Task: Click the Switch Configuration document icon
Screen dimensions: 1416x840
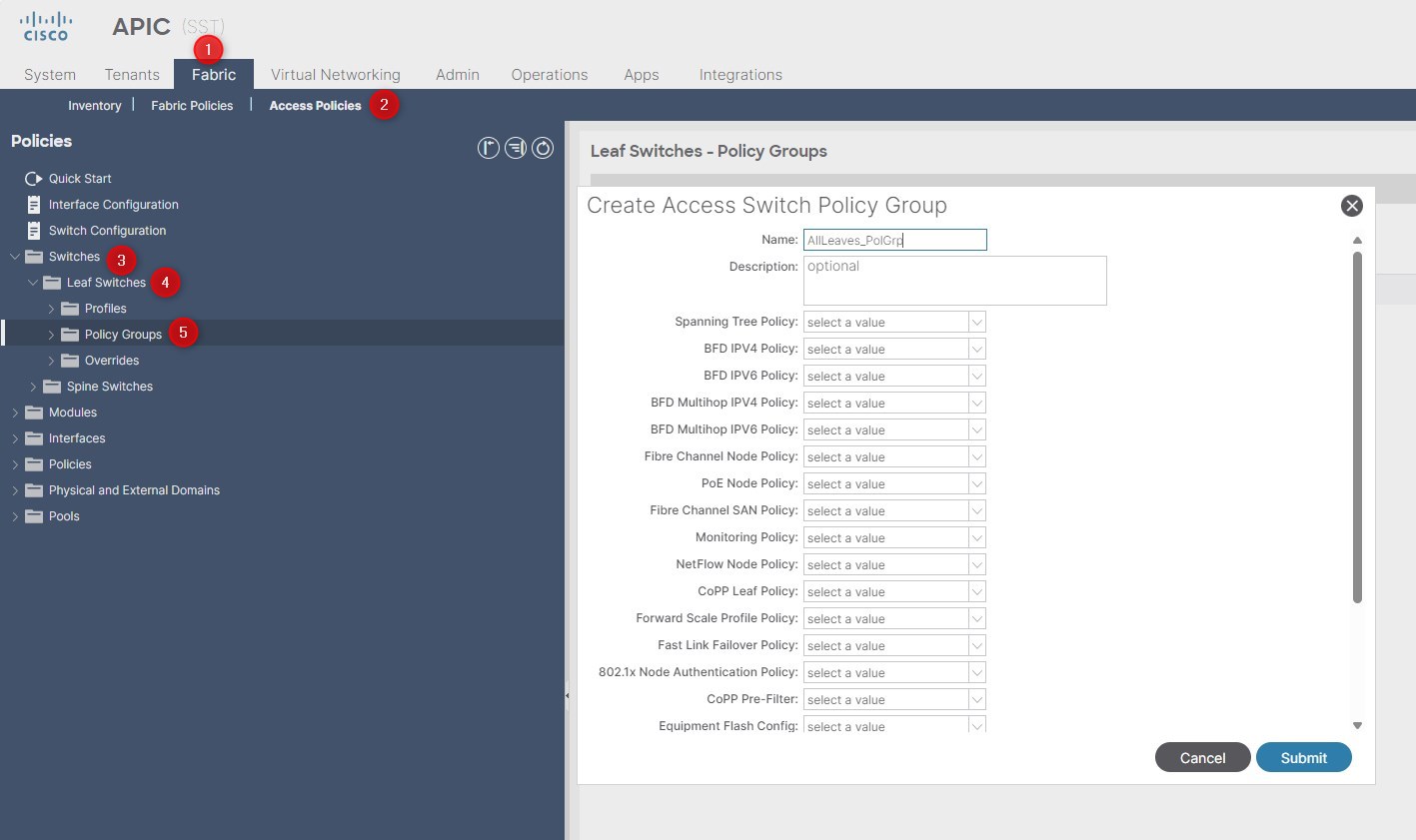Action: coord(33,231)
